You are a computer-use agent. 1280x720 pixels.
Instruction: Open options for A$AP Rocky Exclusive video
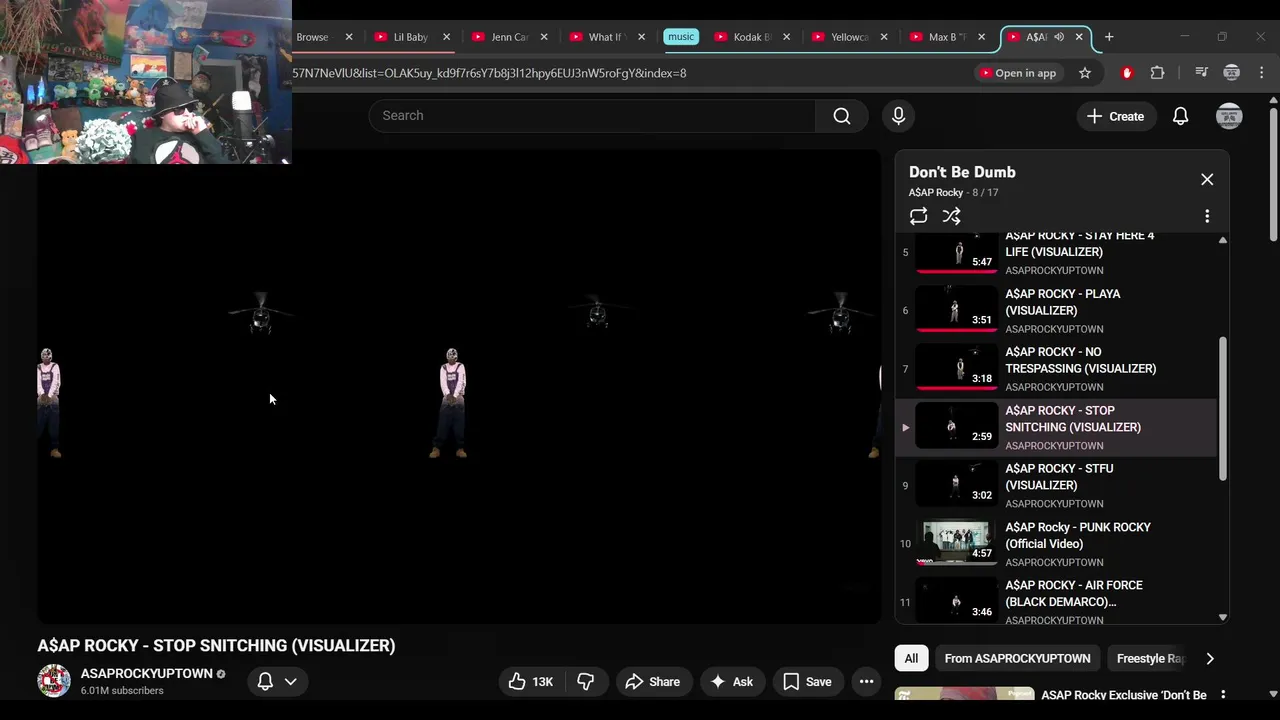coord(1222,695)
